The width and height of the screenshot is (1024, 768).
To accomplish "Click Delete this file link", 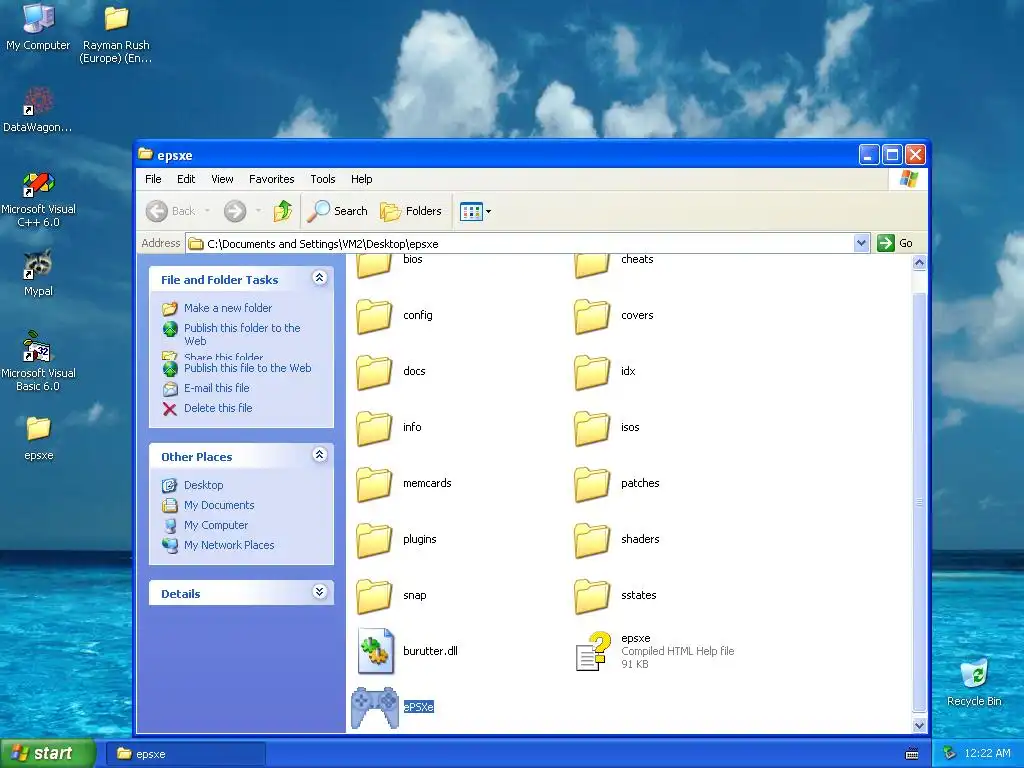I will [x=218, y=408].
